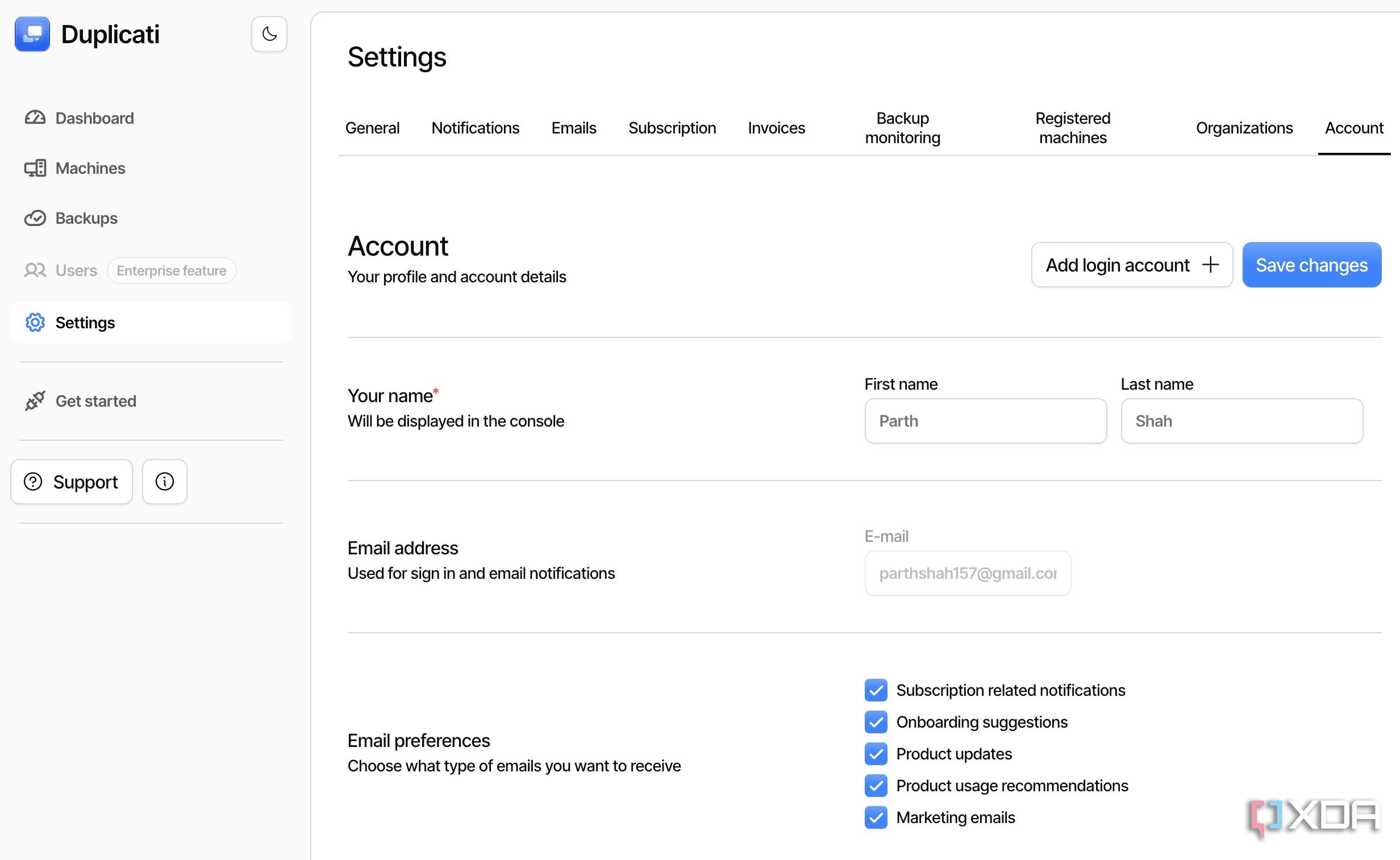Viewport: 1400px width, 860px height.
Task: Click the plus icon in Add login account
Action: click(1210, 265)
